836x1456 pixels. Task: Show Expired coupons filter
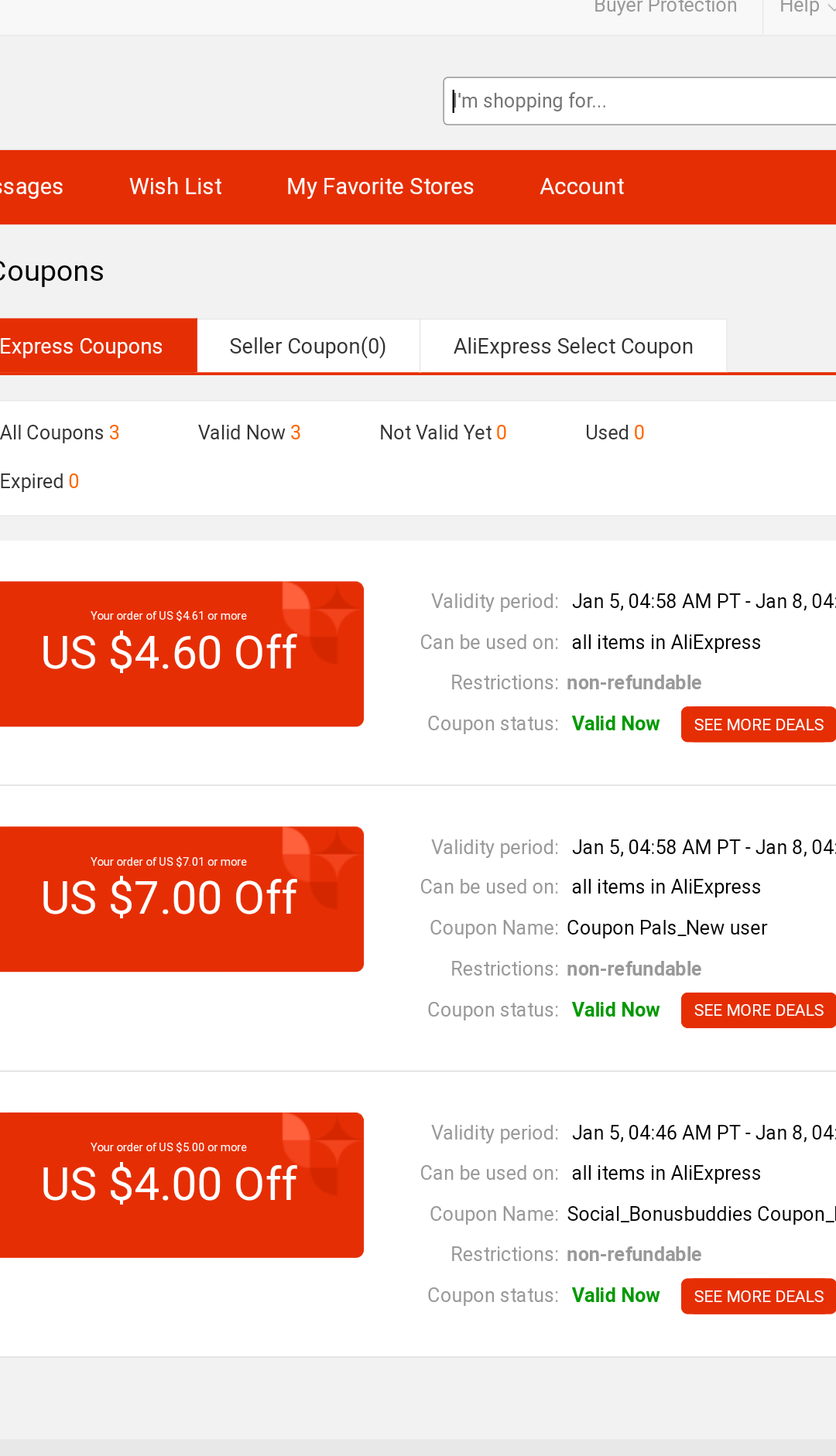coord(39,481)
